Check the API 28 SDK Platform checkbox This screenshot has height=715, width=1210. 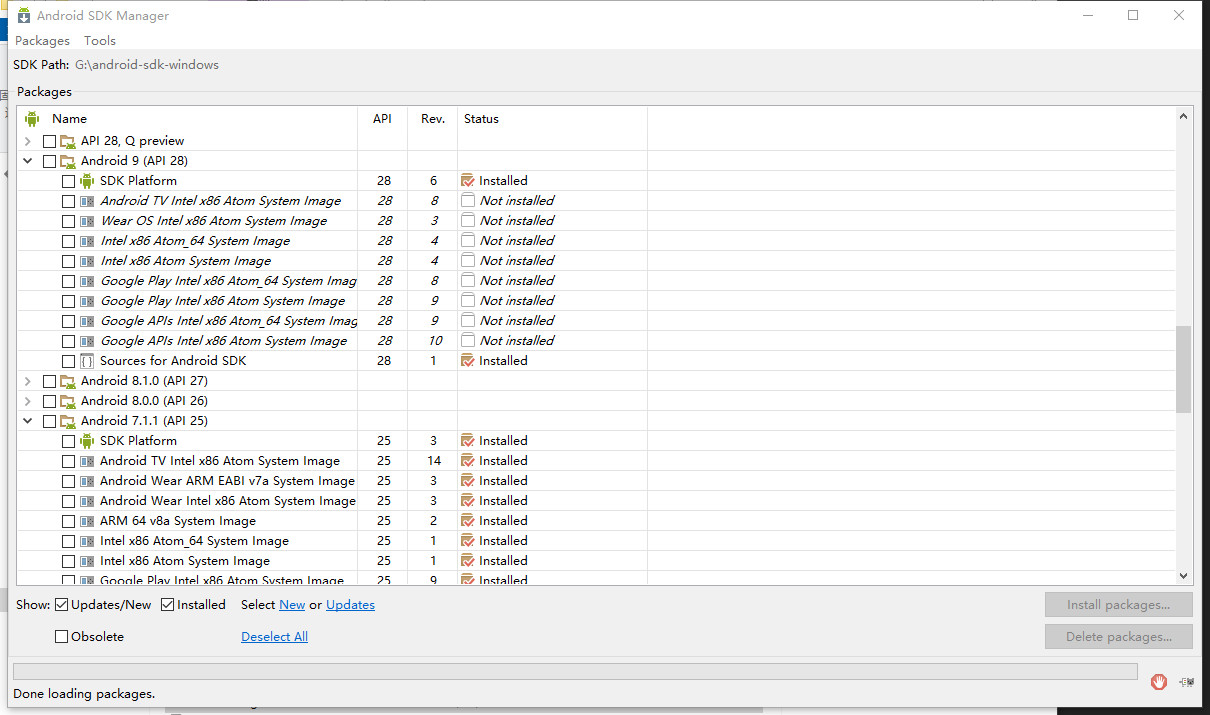click(x=68, y=181)
